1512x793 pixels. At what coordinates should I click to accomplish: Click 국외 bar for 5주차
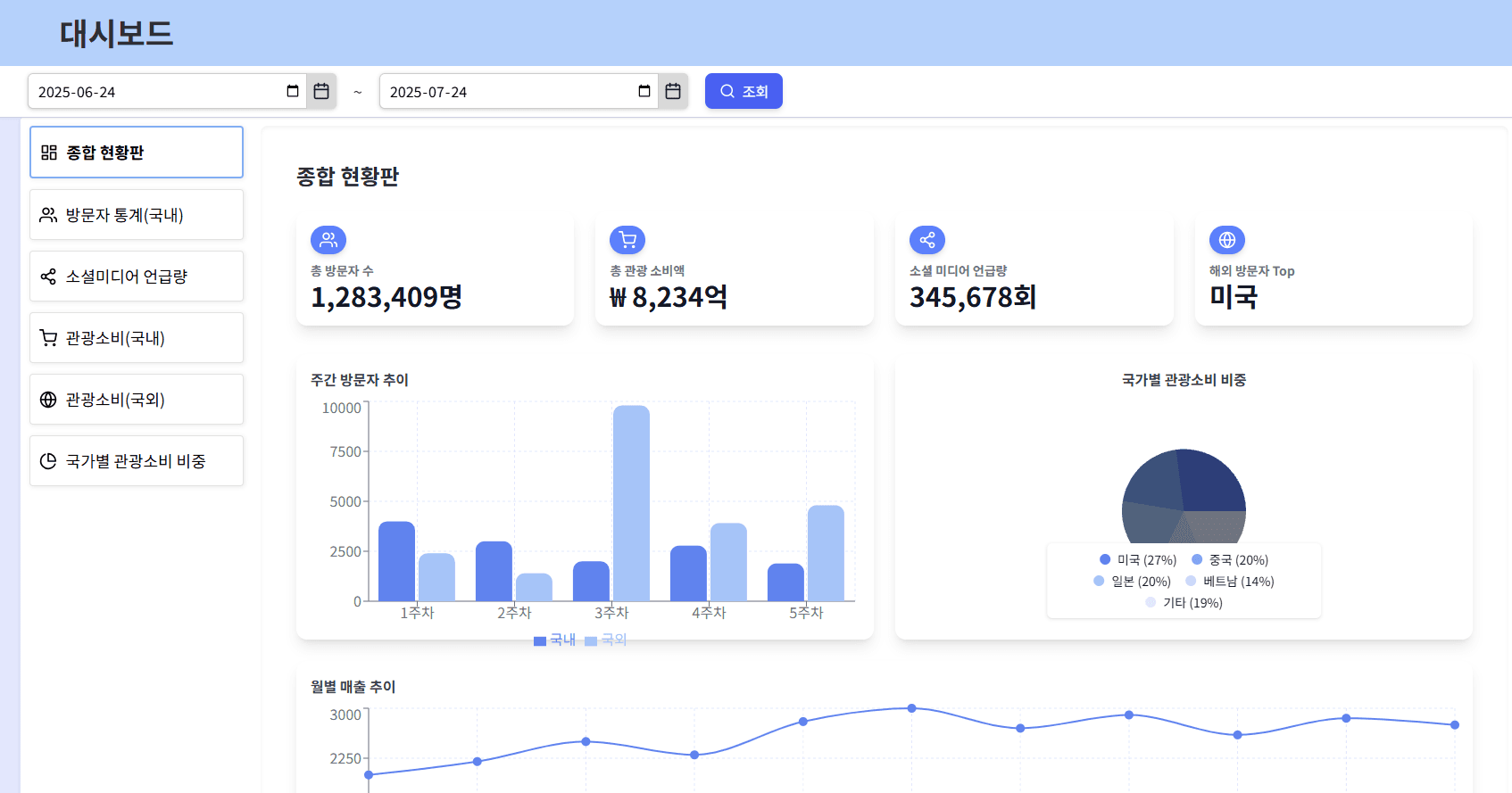point(826,553)
